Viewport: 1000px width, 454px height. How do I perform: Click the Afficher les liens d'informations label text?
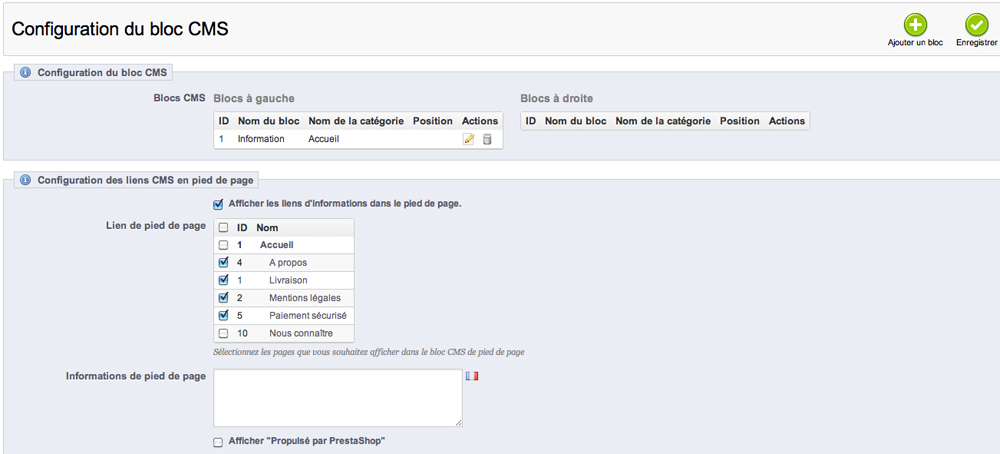point(344,205)
